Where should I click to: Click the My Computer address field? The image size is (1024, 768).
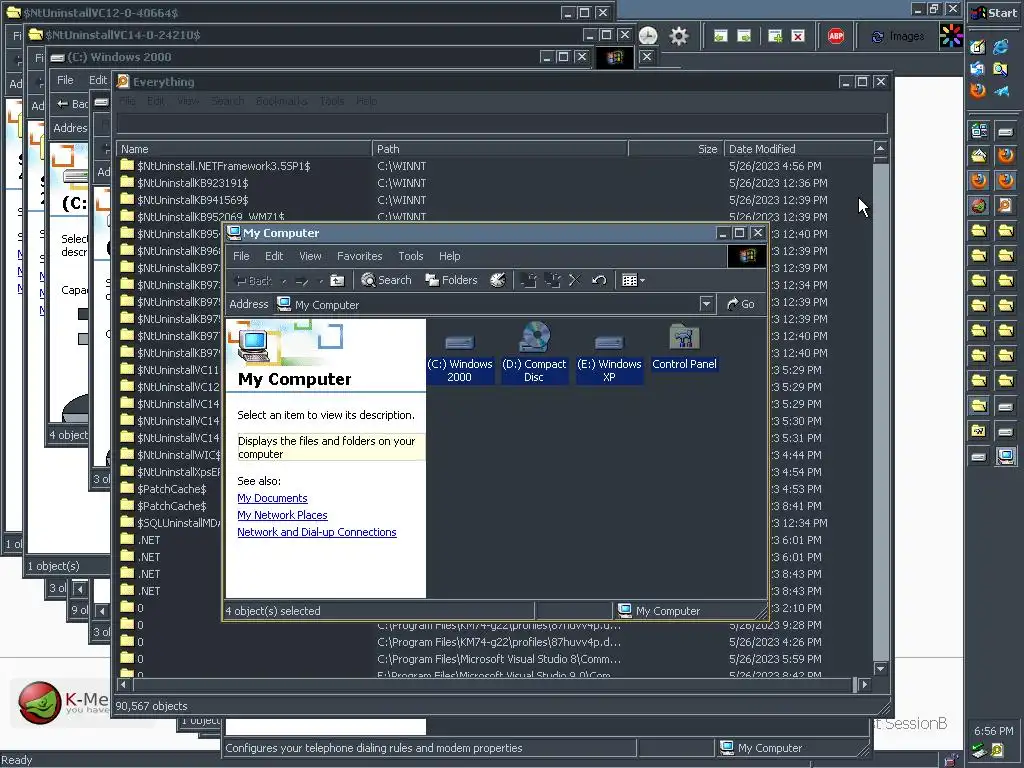[487, 304]
